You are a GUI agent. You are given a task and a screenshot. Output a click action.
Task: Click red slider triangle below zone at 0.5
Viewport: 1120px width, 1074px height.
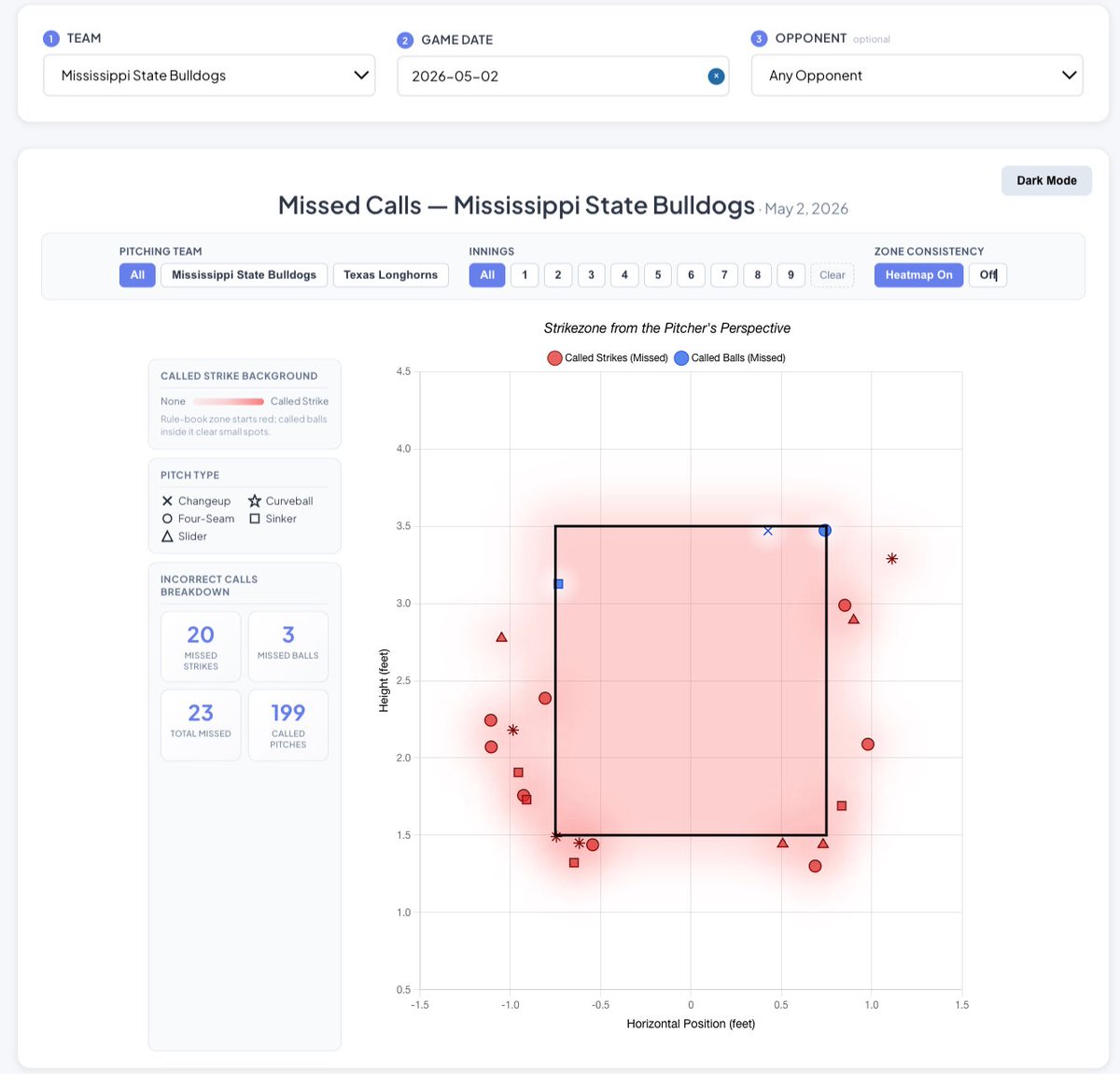782,843
